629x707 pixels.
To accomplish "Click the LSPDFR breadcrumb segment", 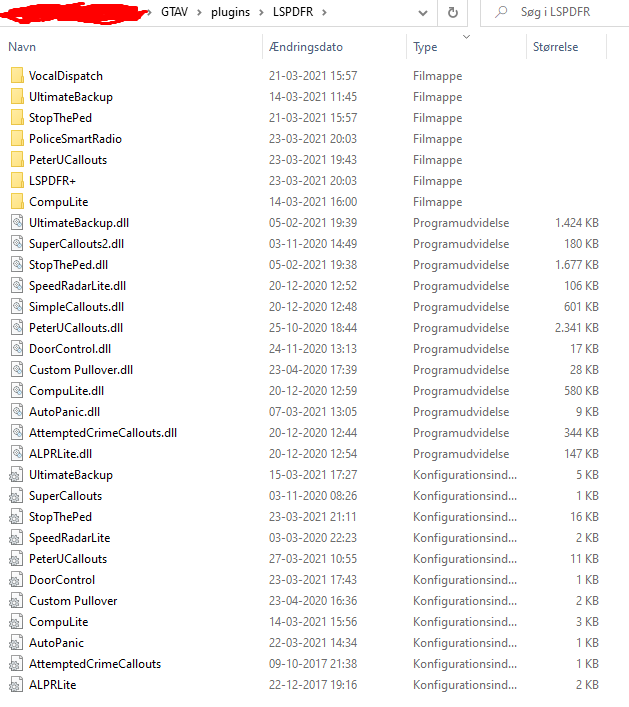I will (293, 12).
